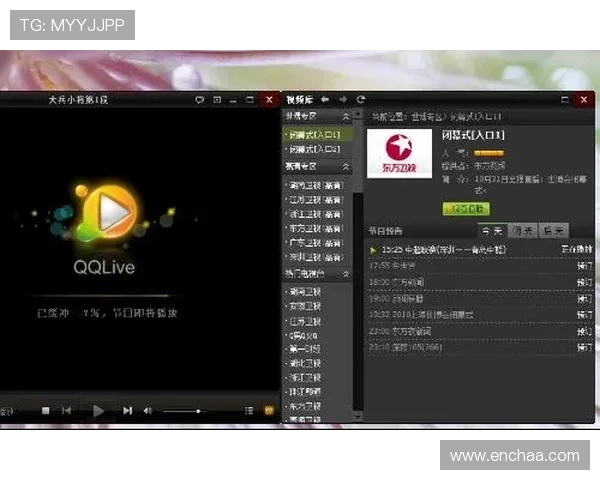
Task: Reserve the 19:00 programme via 预订
Action: [584, 299]
